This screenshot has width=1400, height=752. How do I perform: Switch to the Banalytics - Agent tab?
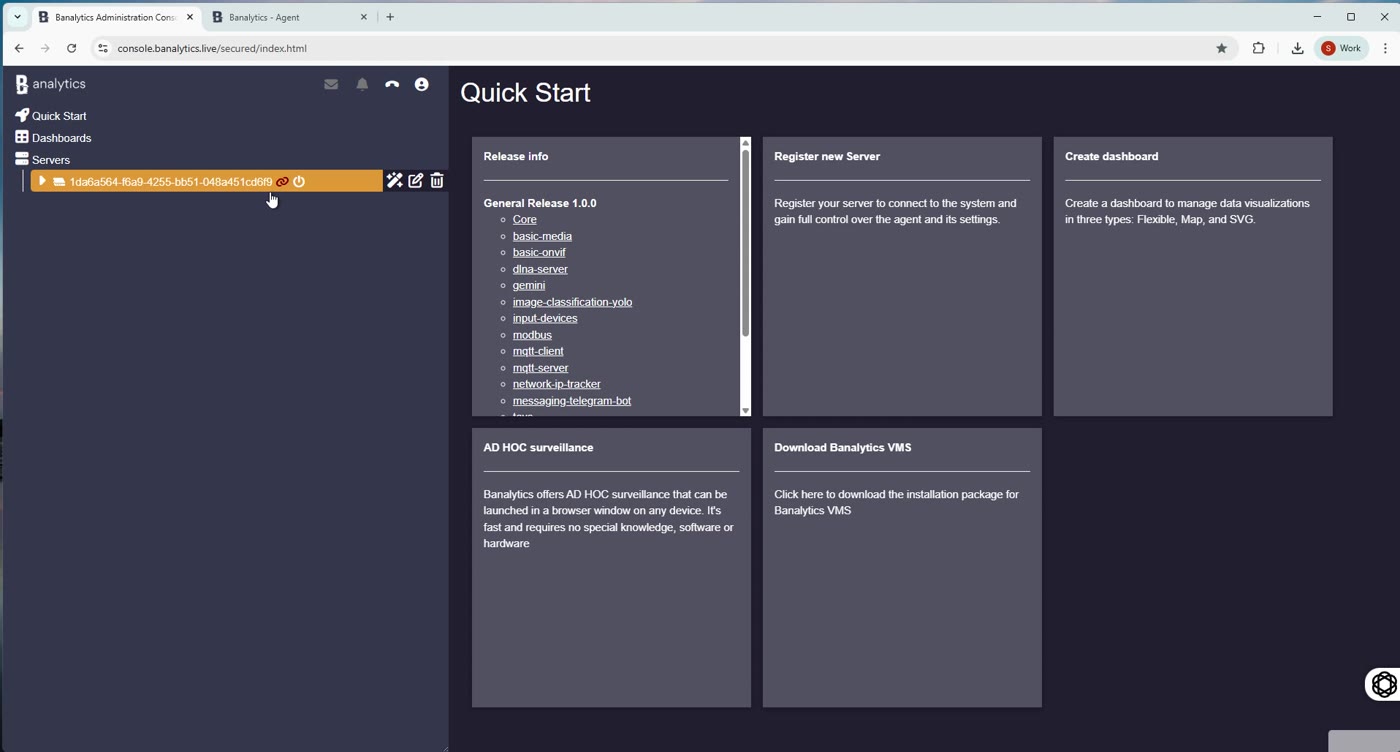click(290, 17)
